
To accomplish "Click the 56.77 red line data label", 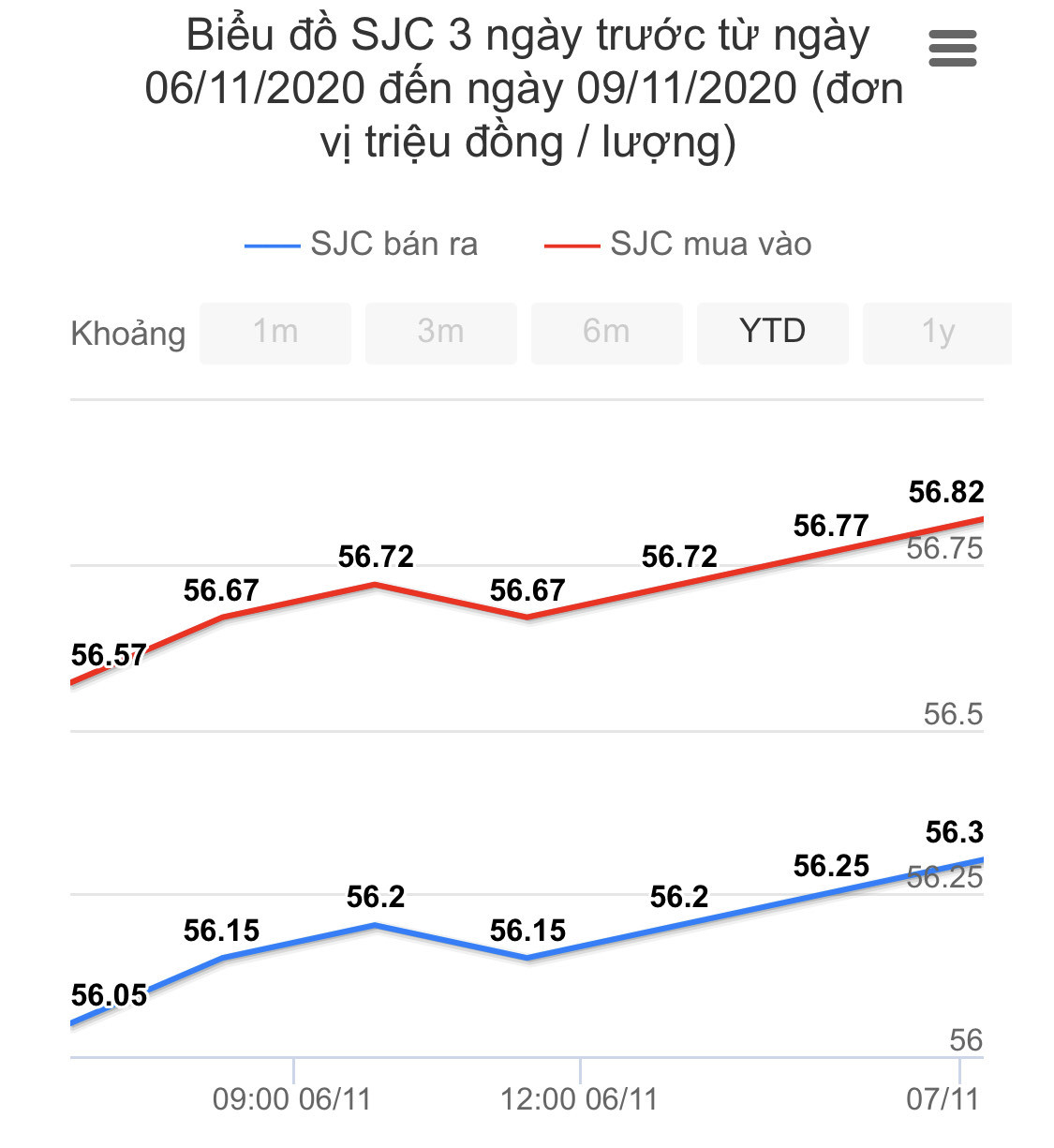I will [831, 526].
